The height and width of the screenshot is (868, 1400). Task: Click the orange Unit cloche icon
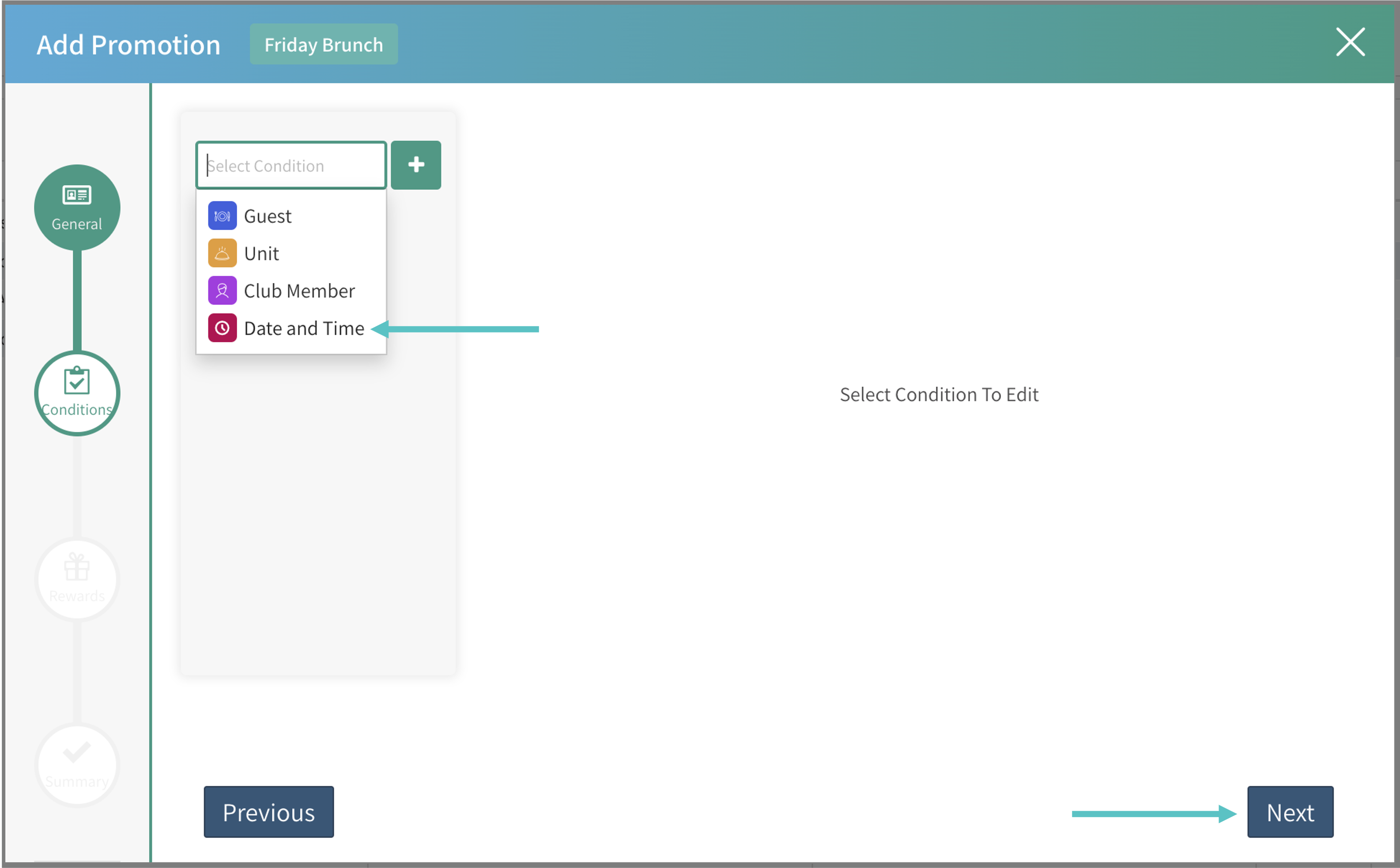[222, 253]
